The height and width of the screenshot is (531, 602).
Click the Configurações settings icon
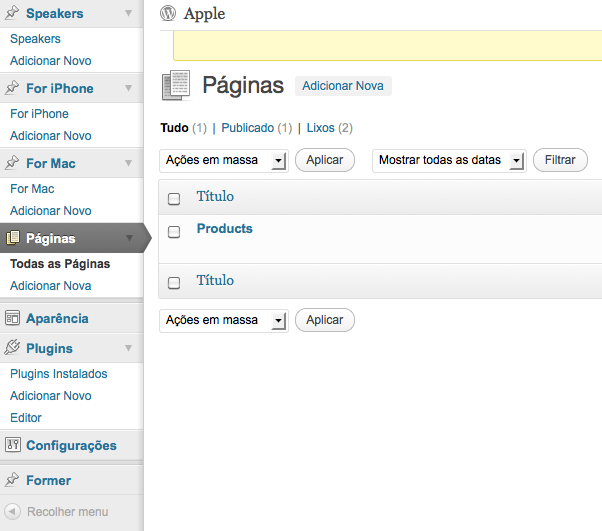tap(13, 445)
